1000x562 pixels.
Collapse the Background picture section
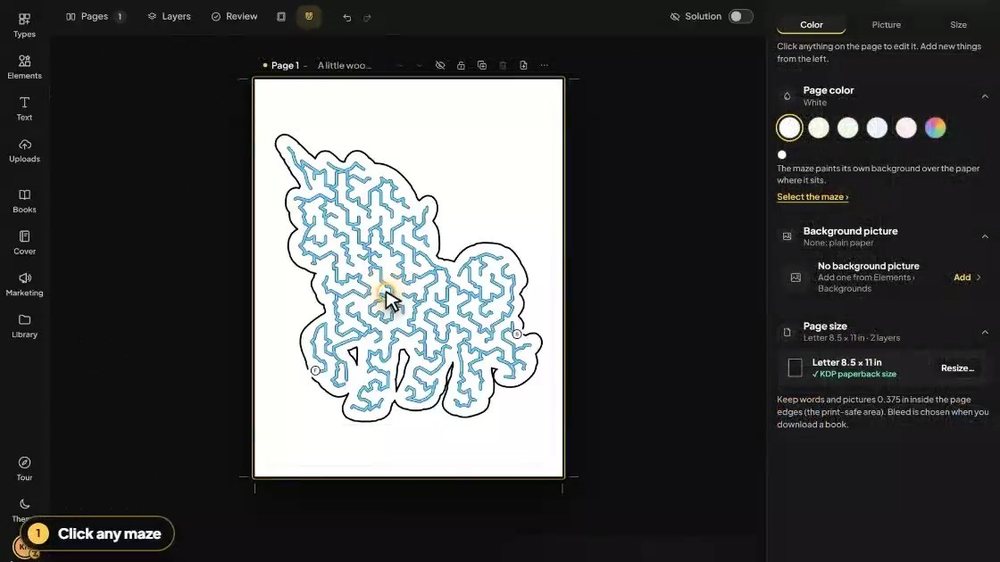coord(985,237)
